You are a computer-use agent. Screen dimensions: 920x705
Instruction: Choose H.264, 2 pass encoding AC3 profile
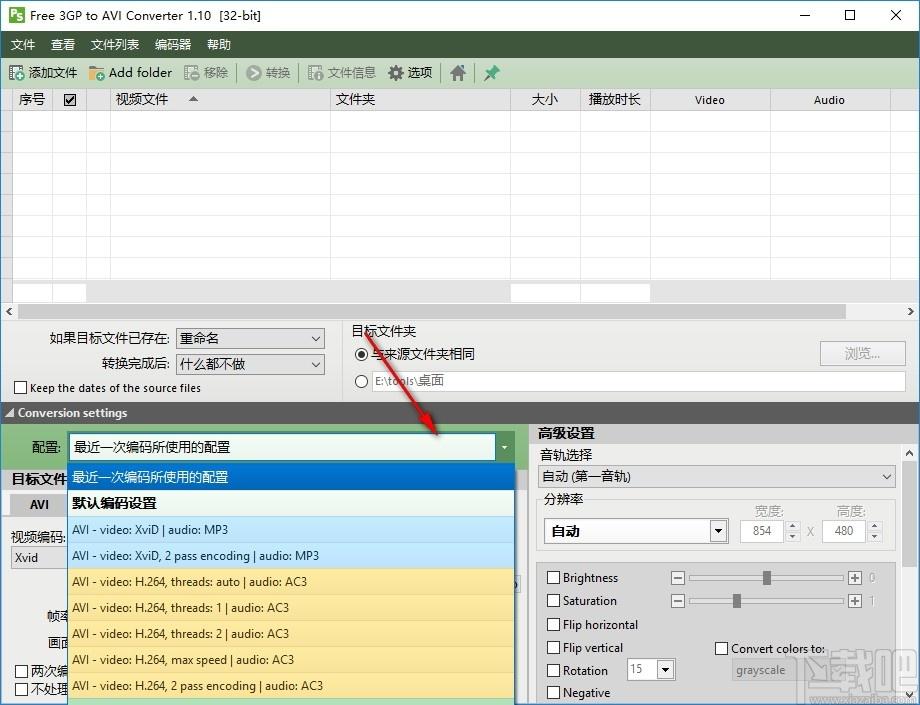point(291,686)
